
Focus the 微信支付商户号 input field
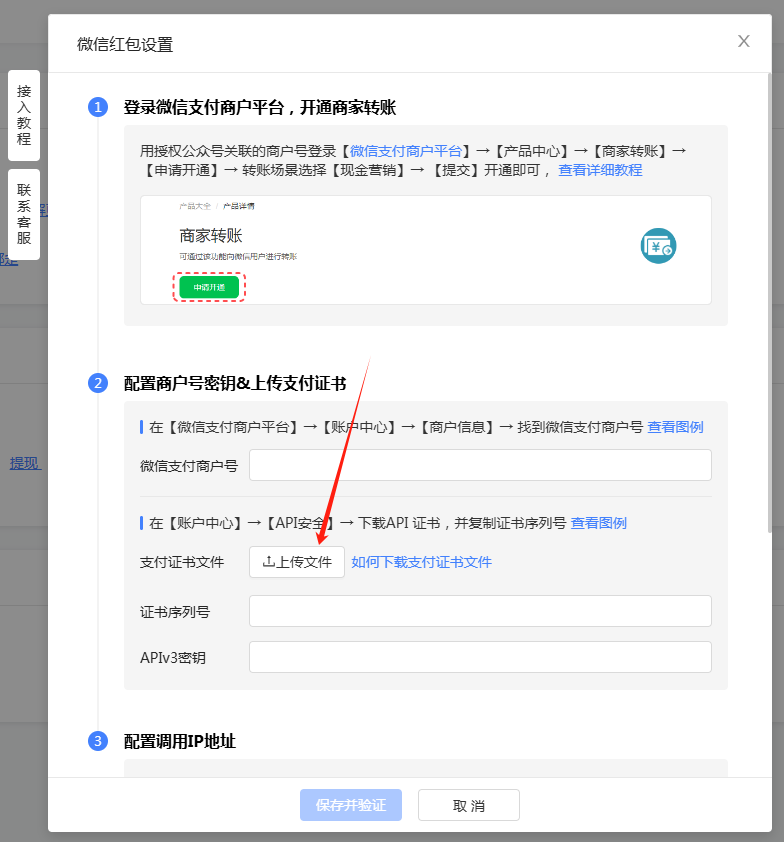pos(480,465)
